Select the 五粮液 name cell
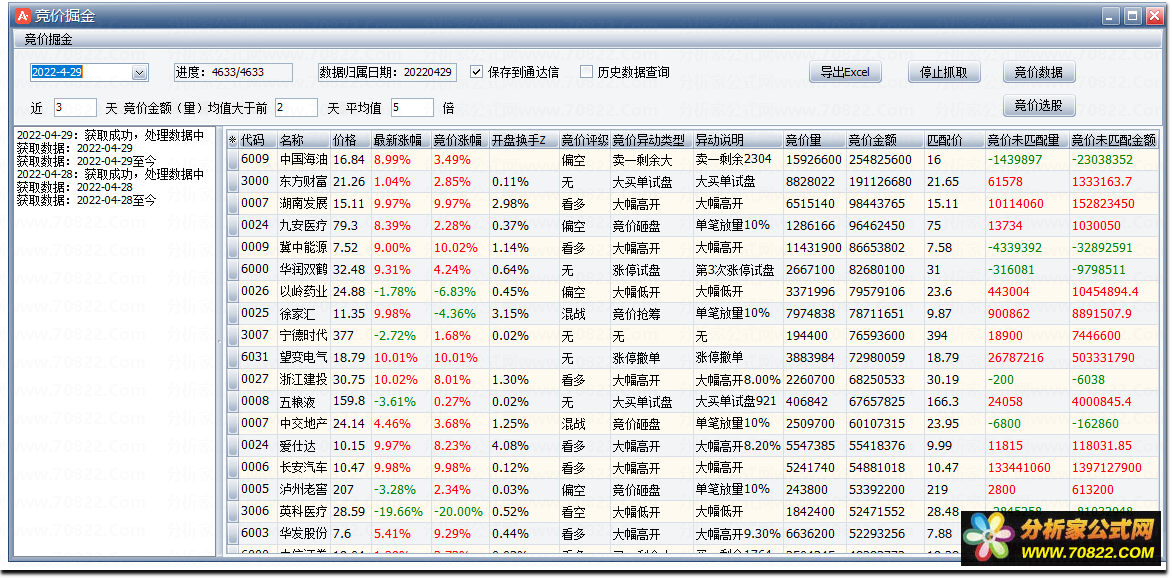 (303, 402)
